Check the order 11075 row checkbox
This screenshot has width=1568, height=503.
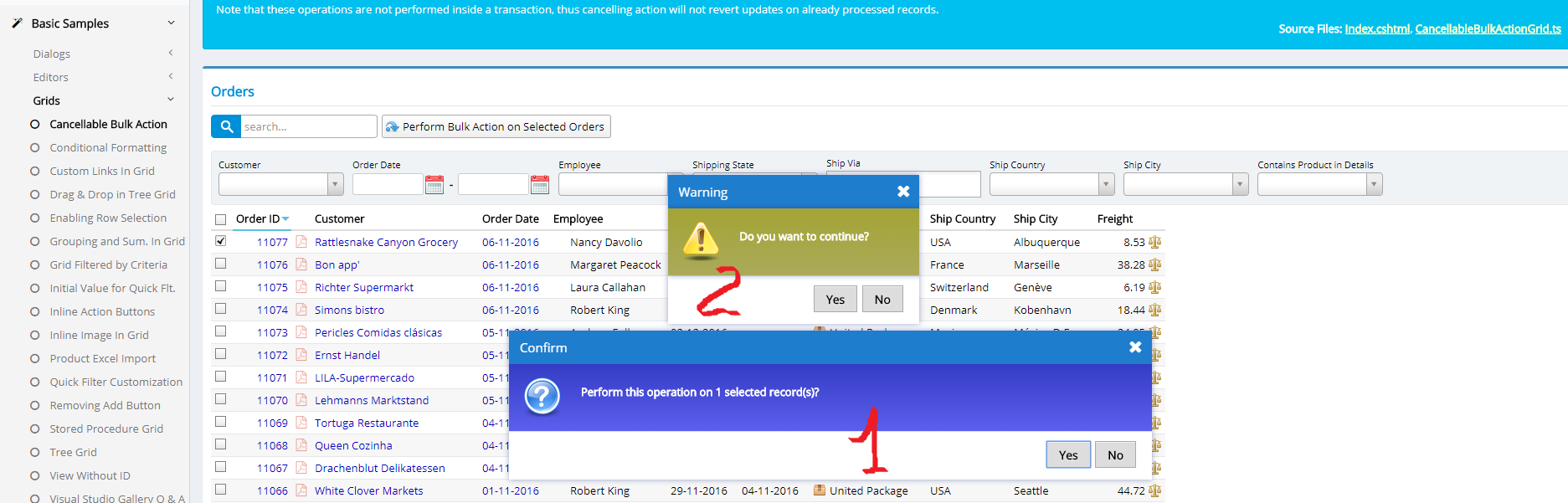[x=221, y=286]
